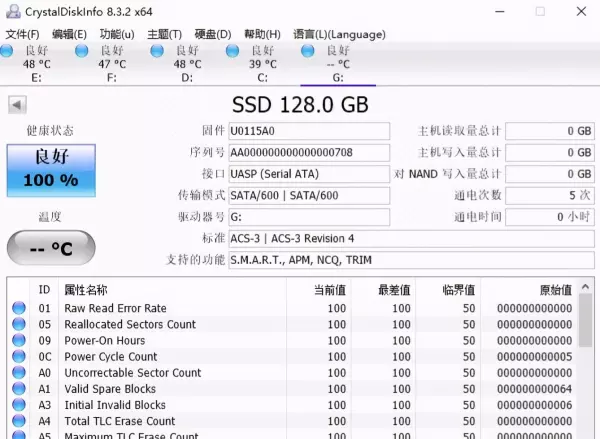
Task: Select drive G: status icon
Action: (x=308, y=51)
